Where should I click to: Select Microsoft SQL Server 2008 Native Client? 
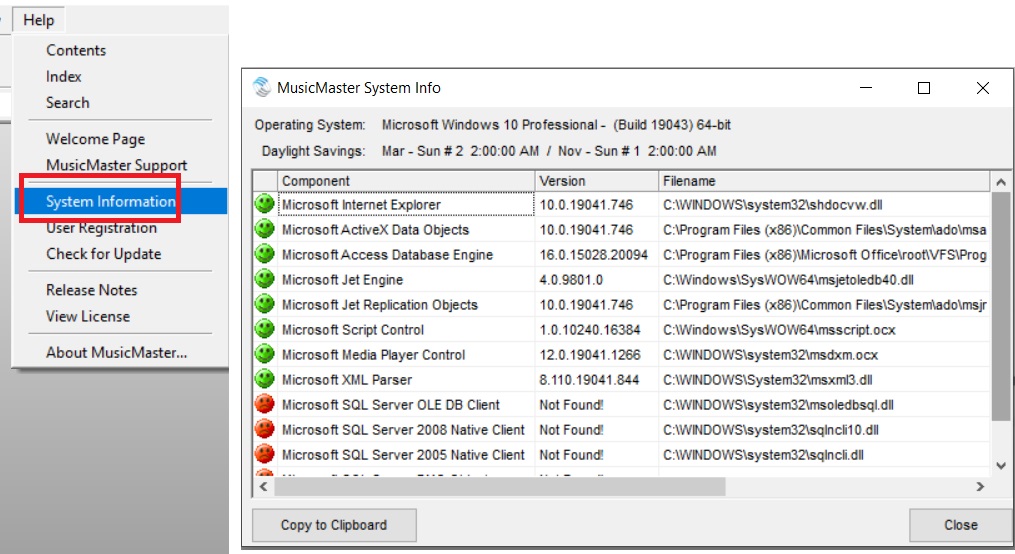click(x=621, y=430)
